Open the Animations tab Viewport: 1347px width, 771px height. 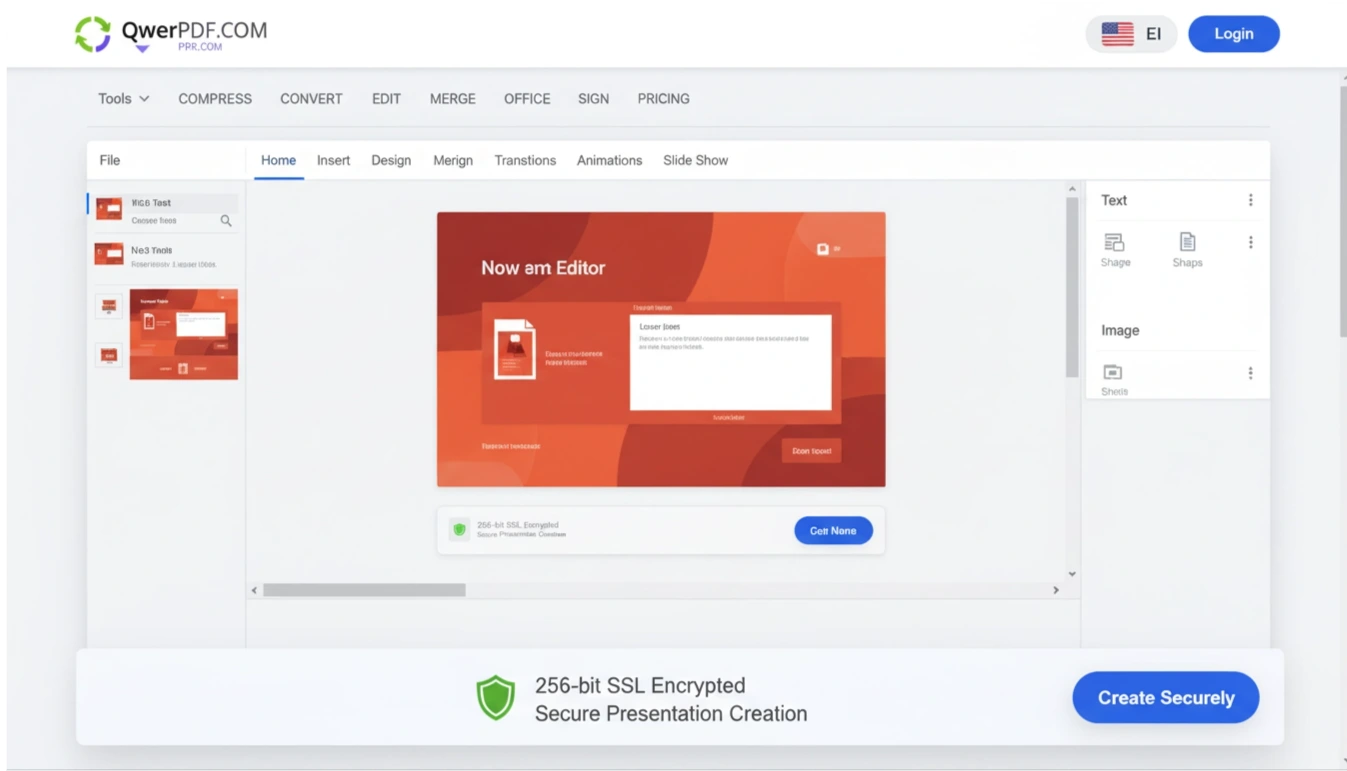click(609, 160)
